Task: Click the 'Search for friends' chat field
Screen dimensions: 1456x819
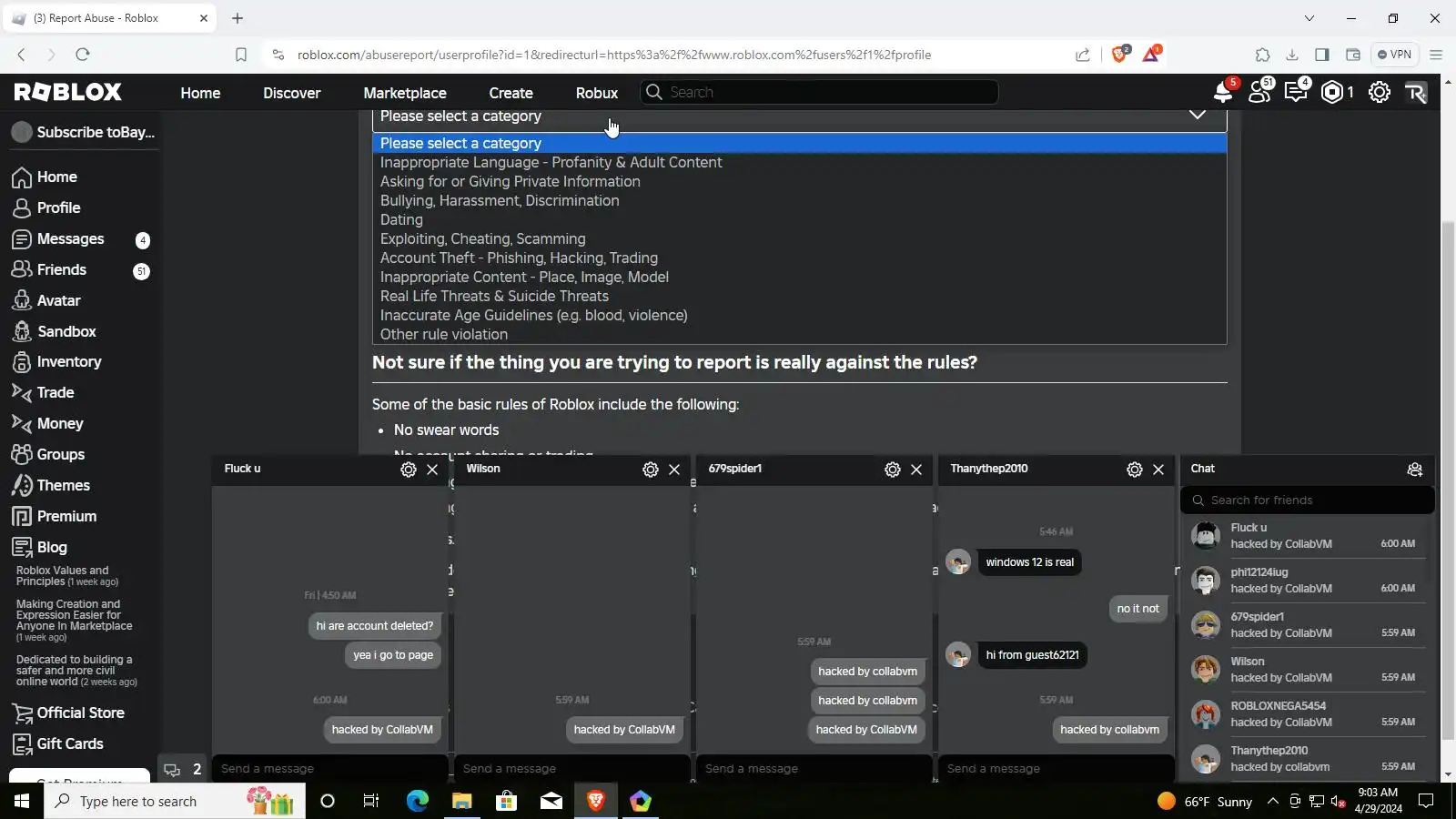Action: click(1308, 500)
